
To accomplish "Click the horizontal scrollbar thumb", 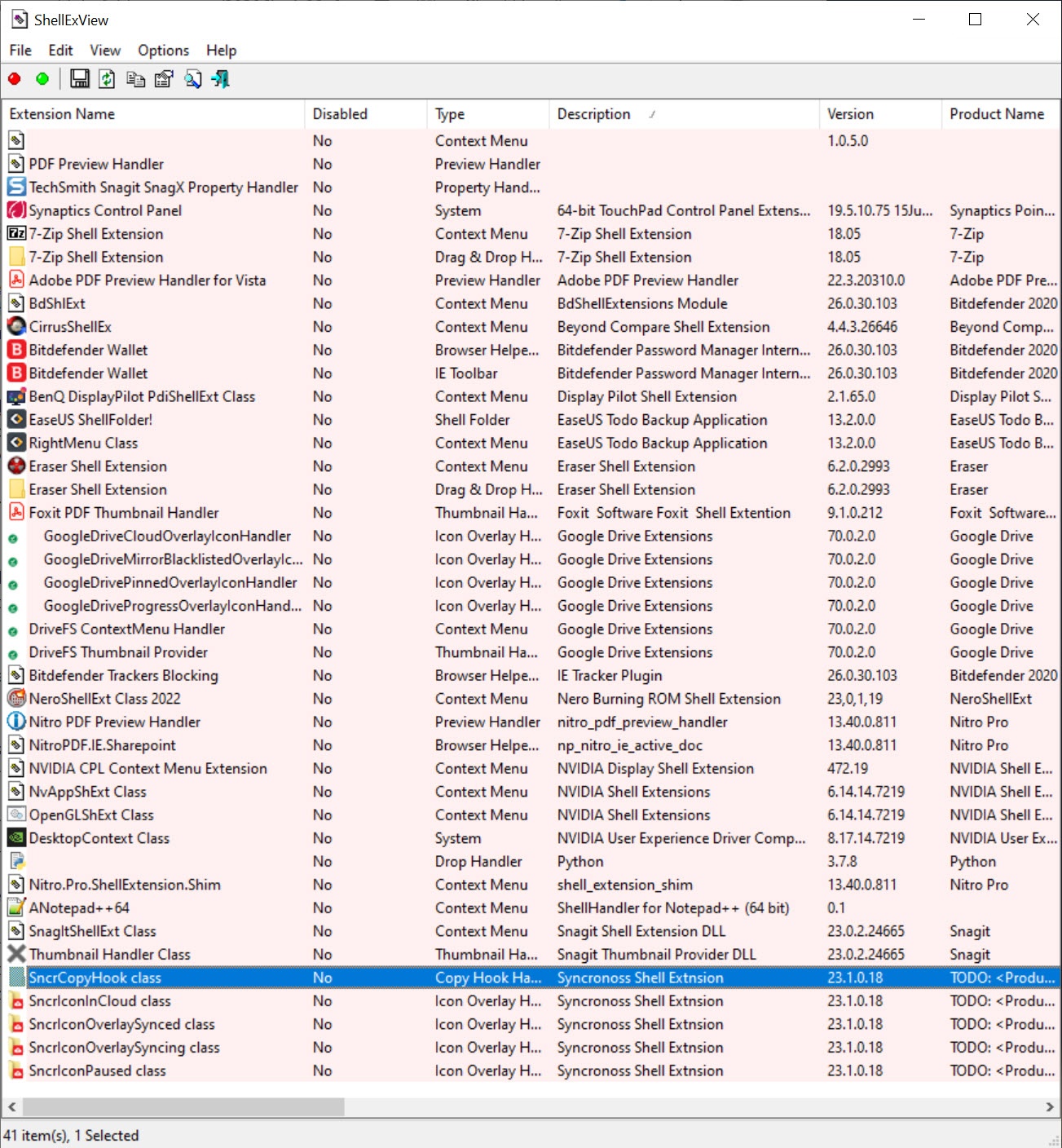I will [183, 1106].
